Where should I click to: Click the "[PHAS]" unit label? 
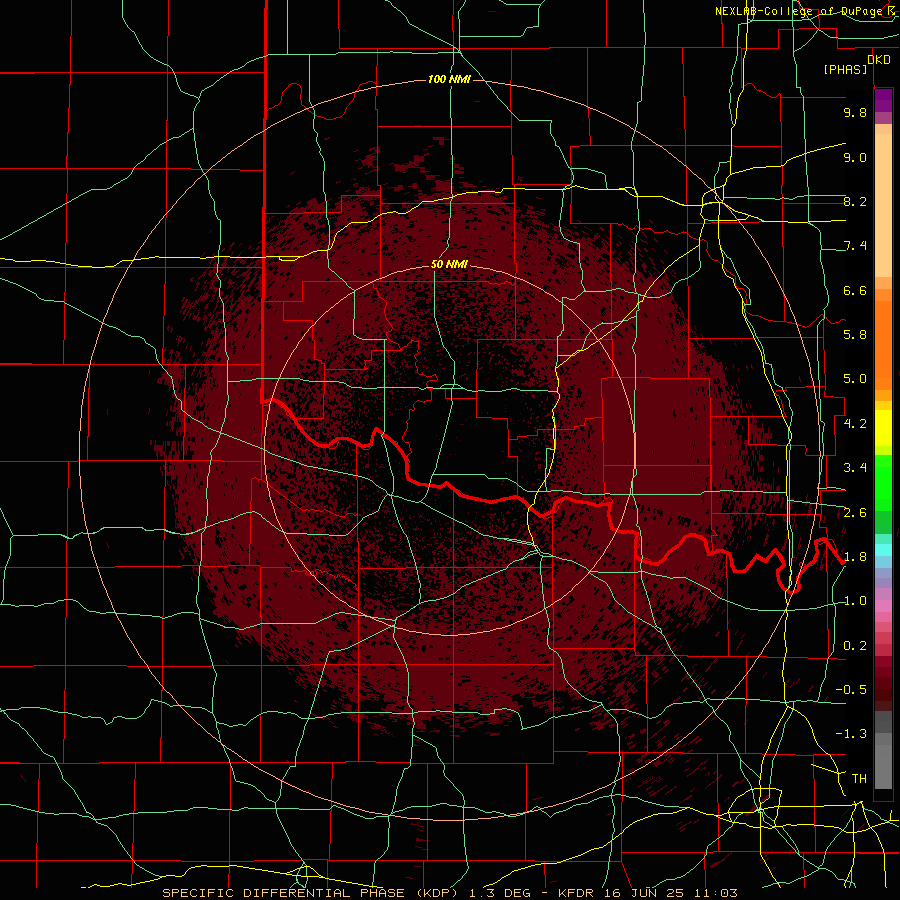tap(845, 69)
